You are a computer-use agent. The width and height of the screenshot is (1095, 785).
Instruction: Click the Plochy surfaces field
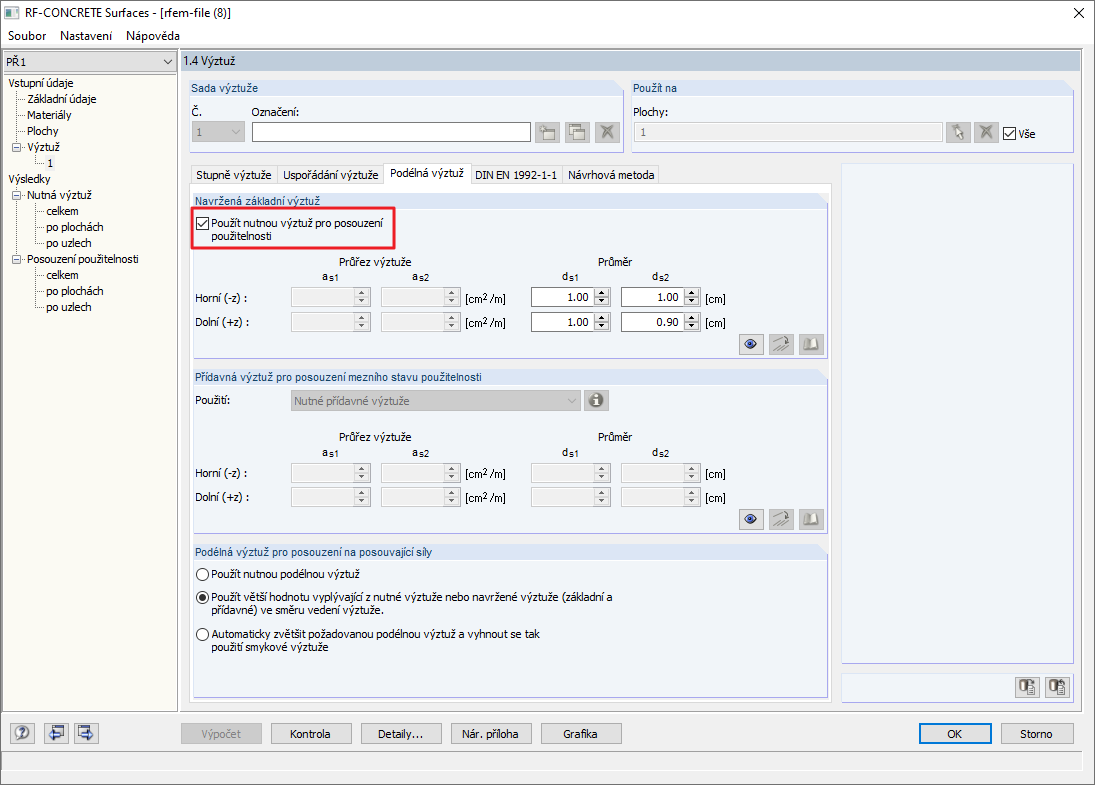tap(788, 132)
